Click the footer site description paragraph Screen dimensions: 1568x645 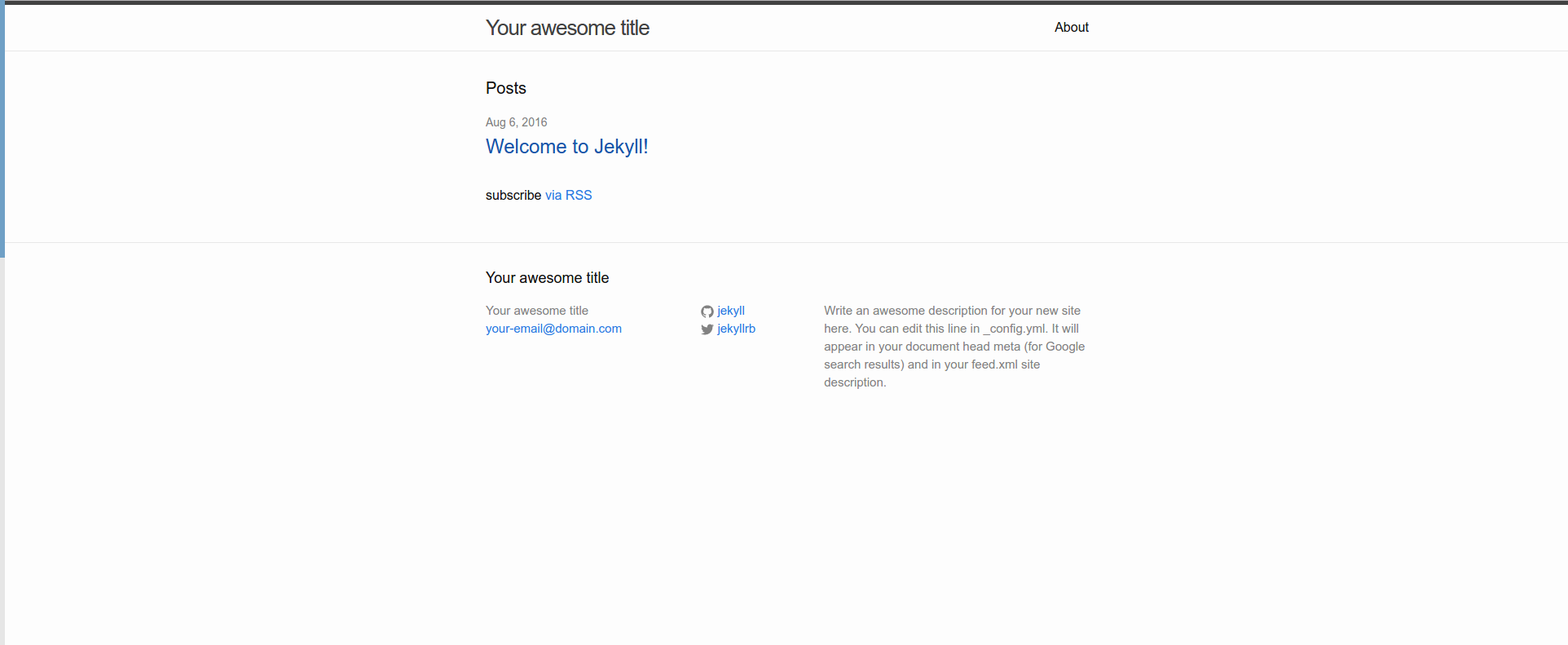(x=954, y=347)
